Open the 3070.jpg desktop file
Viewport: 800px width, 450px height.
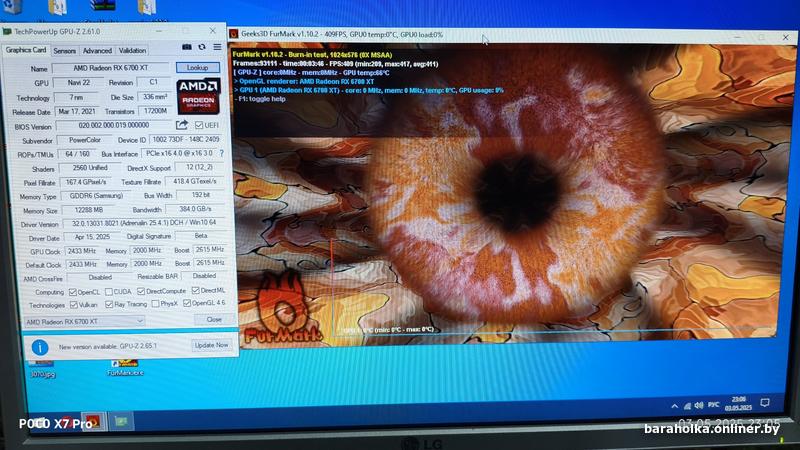point(42,368)
